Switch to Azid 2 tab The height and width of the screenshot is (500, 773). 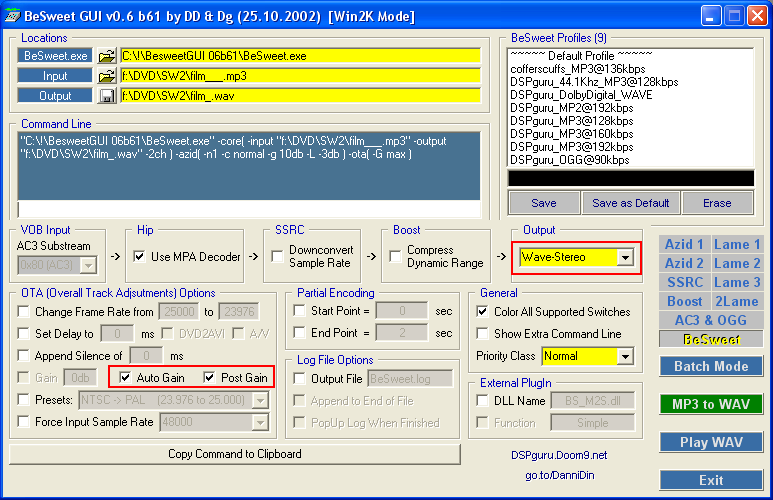pos(684,263)
